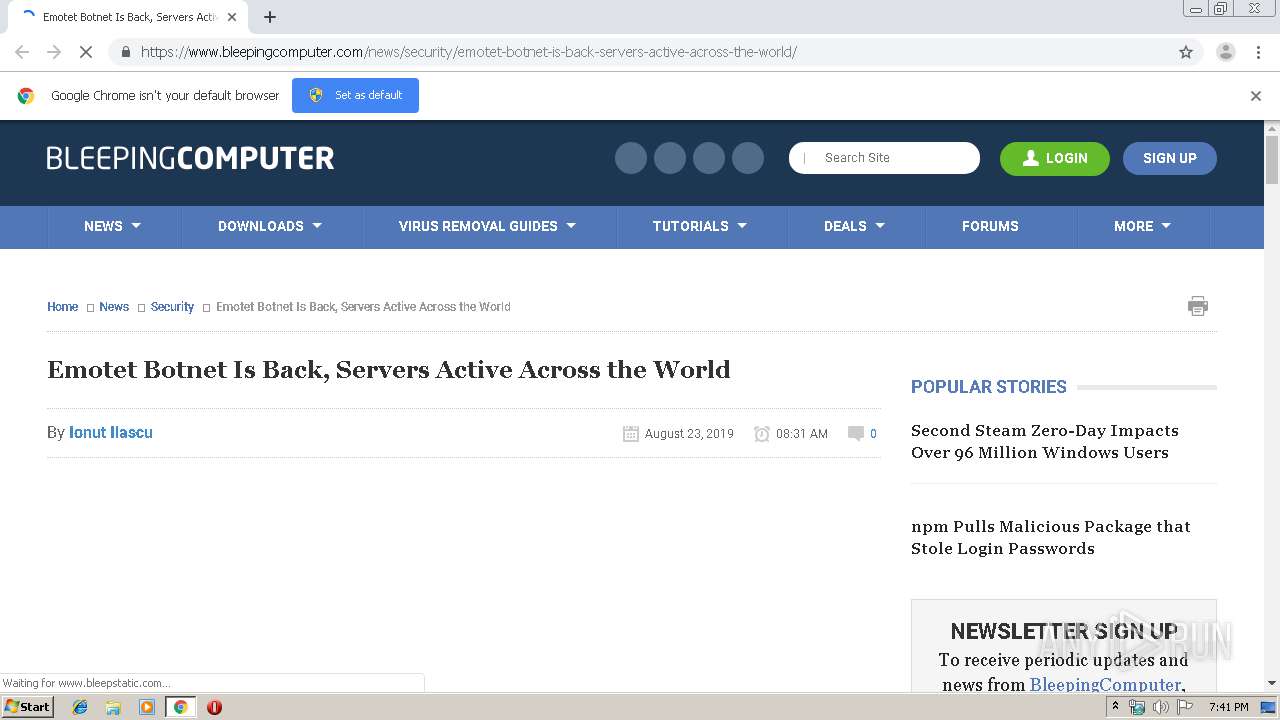1280x720 pixels.
Task: Stop page loading with the X button
Action: [86, 52]
